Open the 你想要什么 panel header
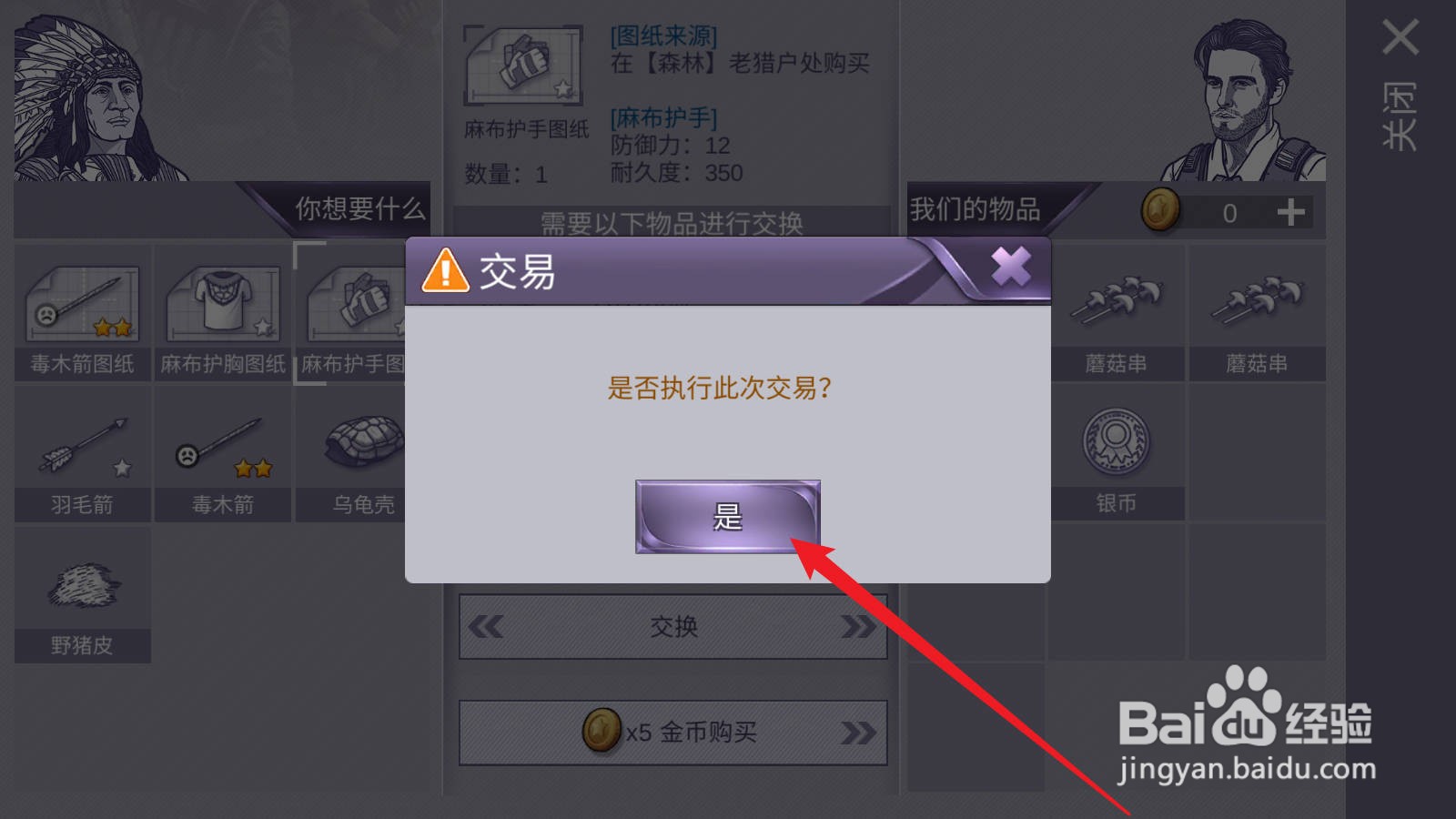1456x819 pixels. 359,209
